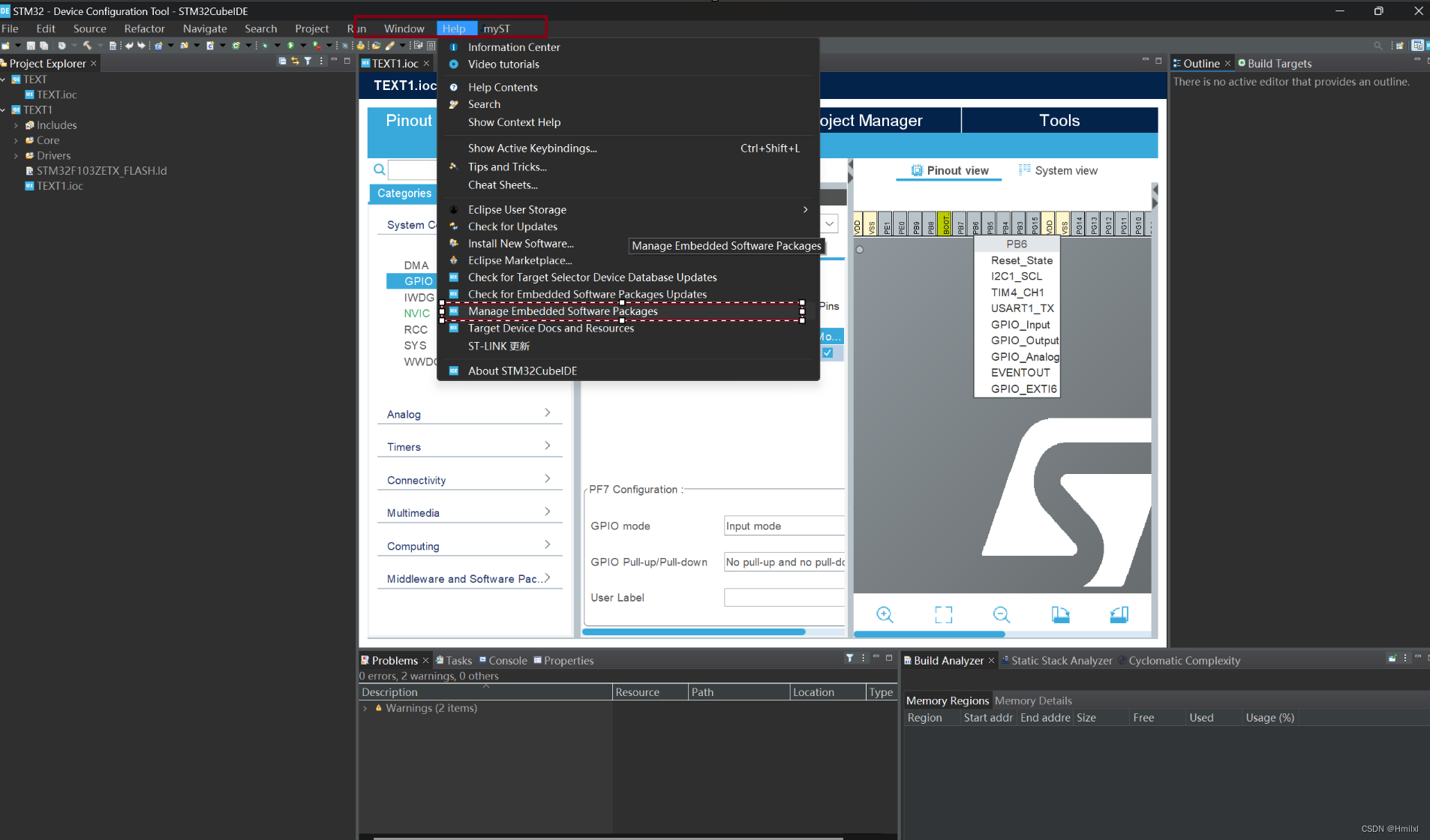Close the Project Explorer view

pyautogui.click(x=94, y=64)
